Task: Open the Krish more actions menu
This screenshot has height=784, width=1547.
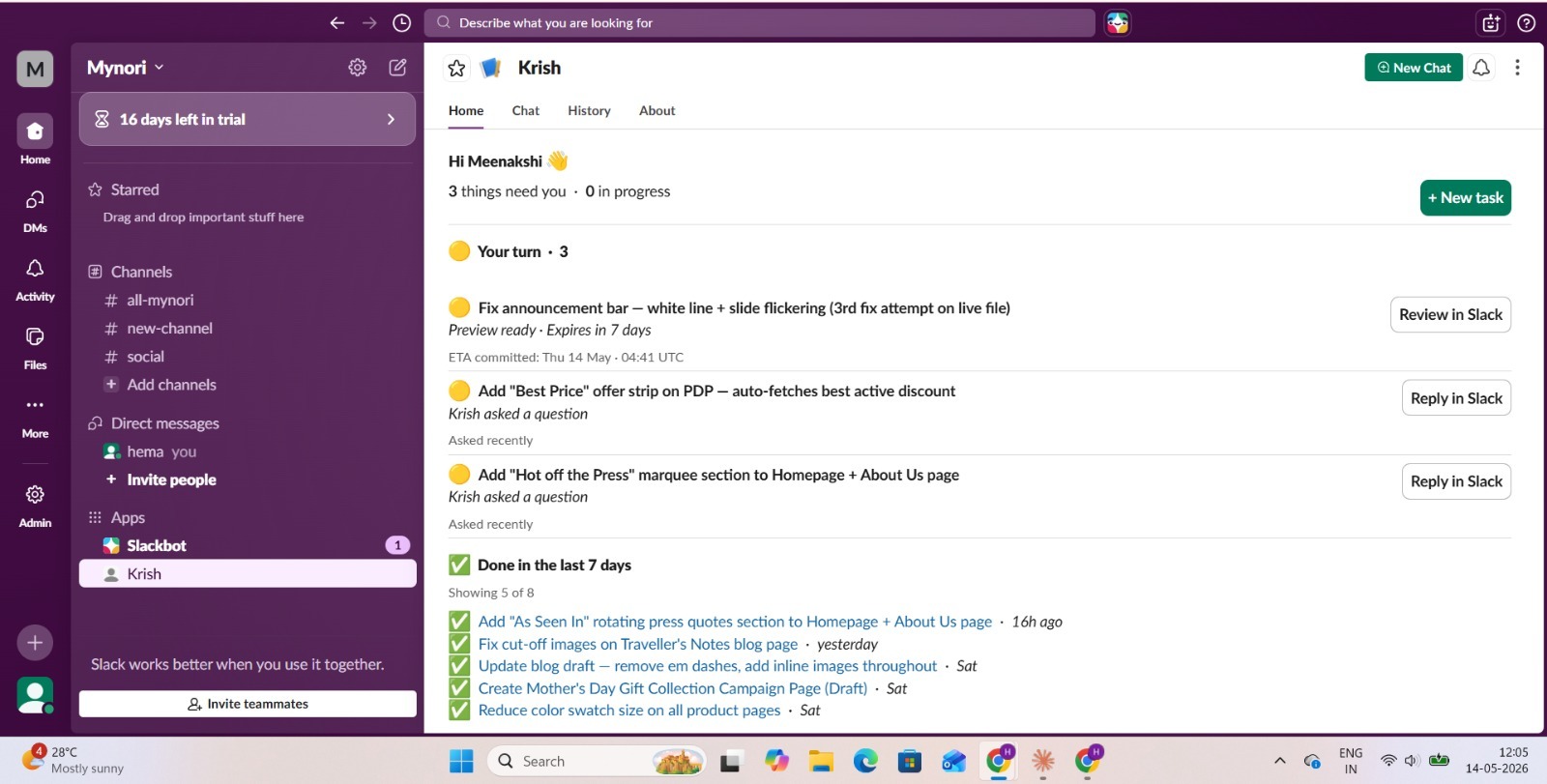Action: 1517,68
